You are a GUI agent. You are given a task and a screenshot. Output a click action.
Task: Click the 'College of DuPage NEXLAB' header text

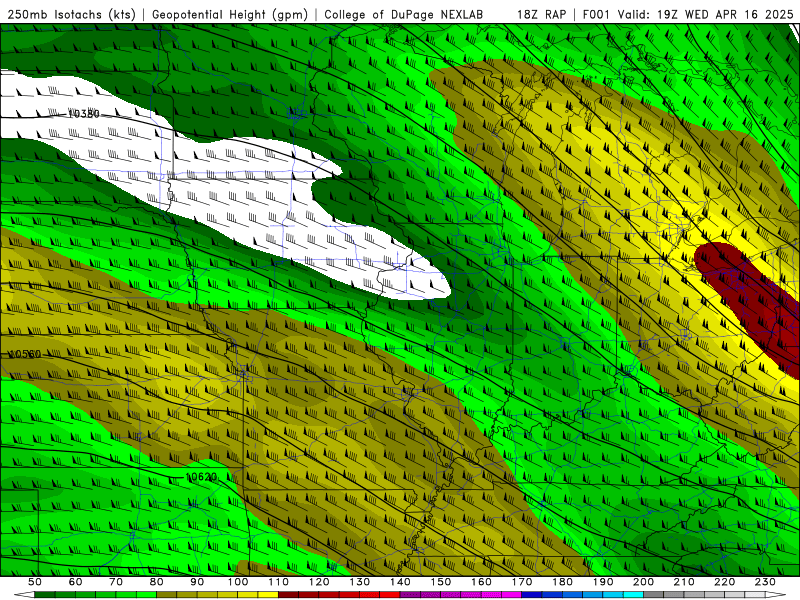pos(404,14)
